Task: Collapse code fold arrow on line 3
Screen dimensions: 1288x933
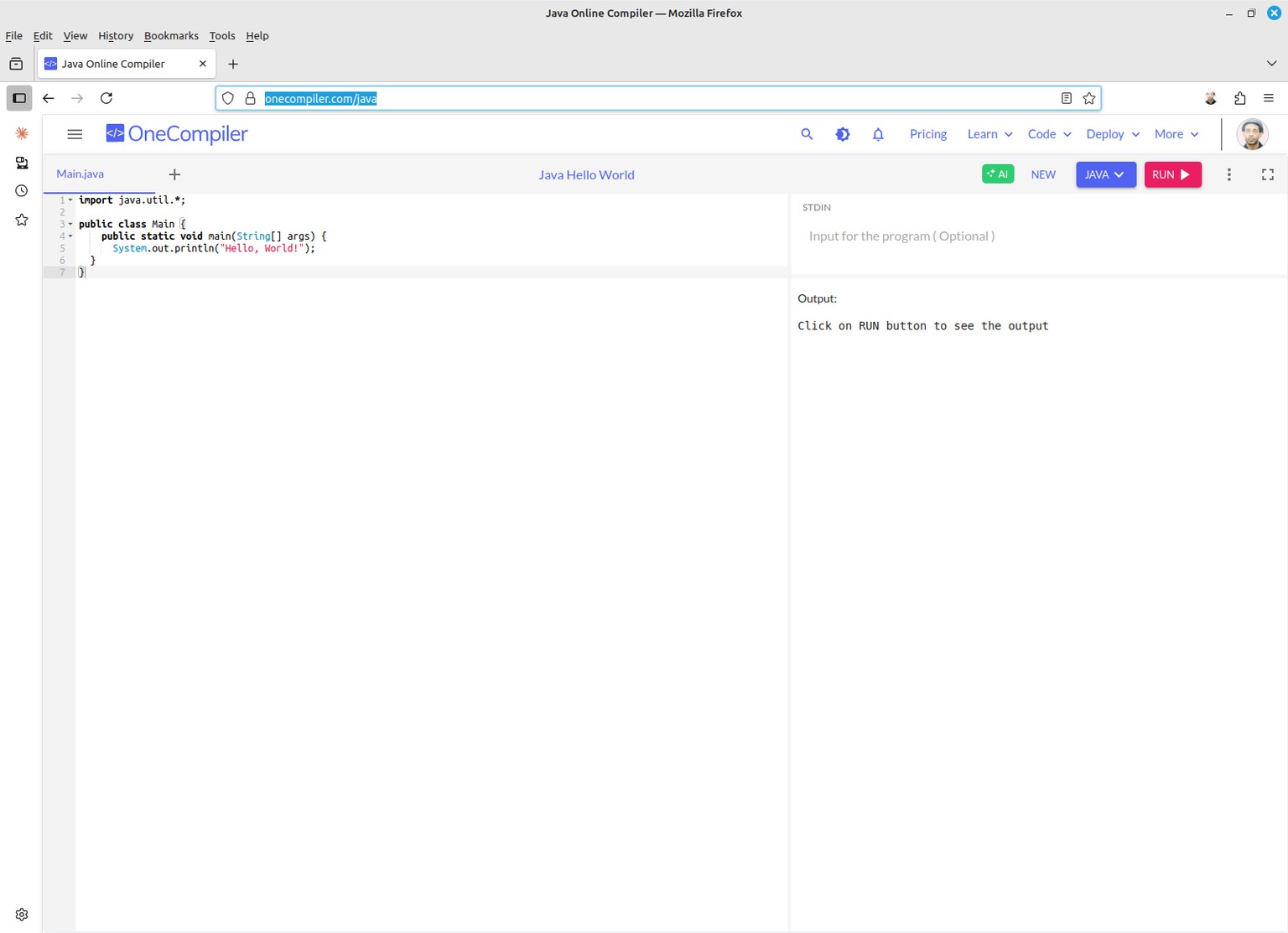Action: click(x=70, y=225)
